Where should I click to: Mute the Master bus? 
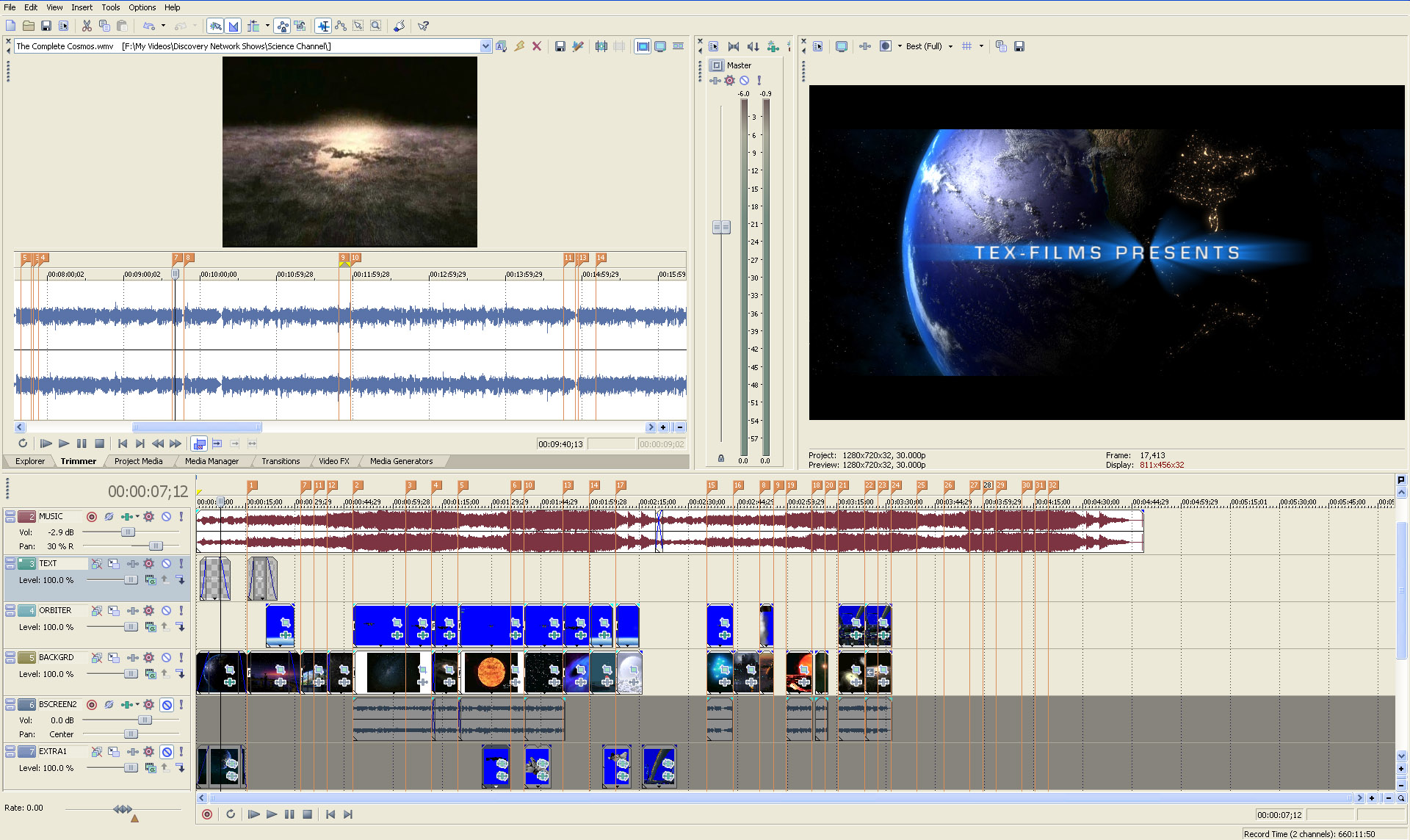744,80
